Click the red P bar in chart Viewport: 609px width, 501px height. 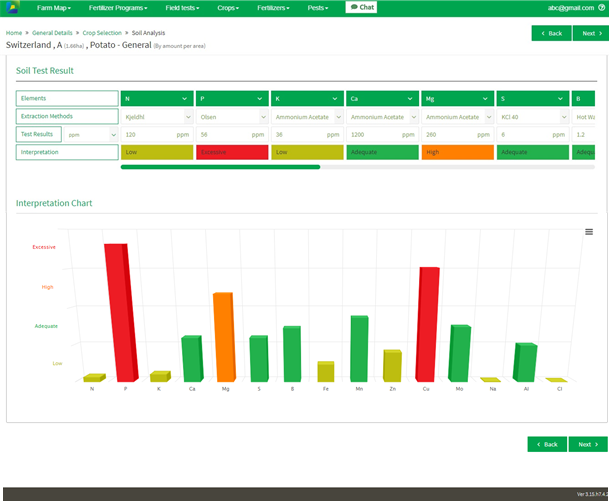tap(120, 313)
